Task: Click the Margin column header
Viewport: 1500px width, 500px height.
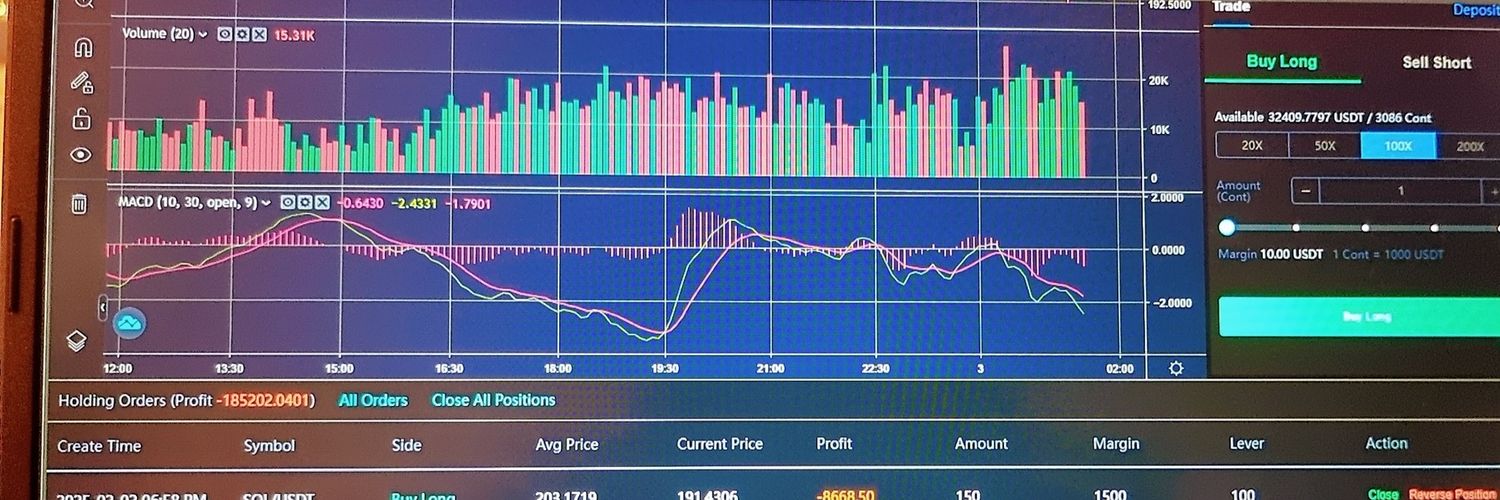Action: tap(1116, 443)
